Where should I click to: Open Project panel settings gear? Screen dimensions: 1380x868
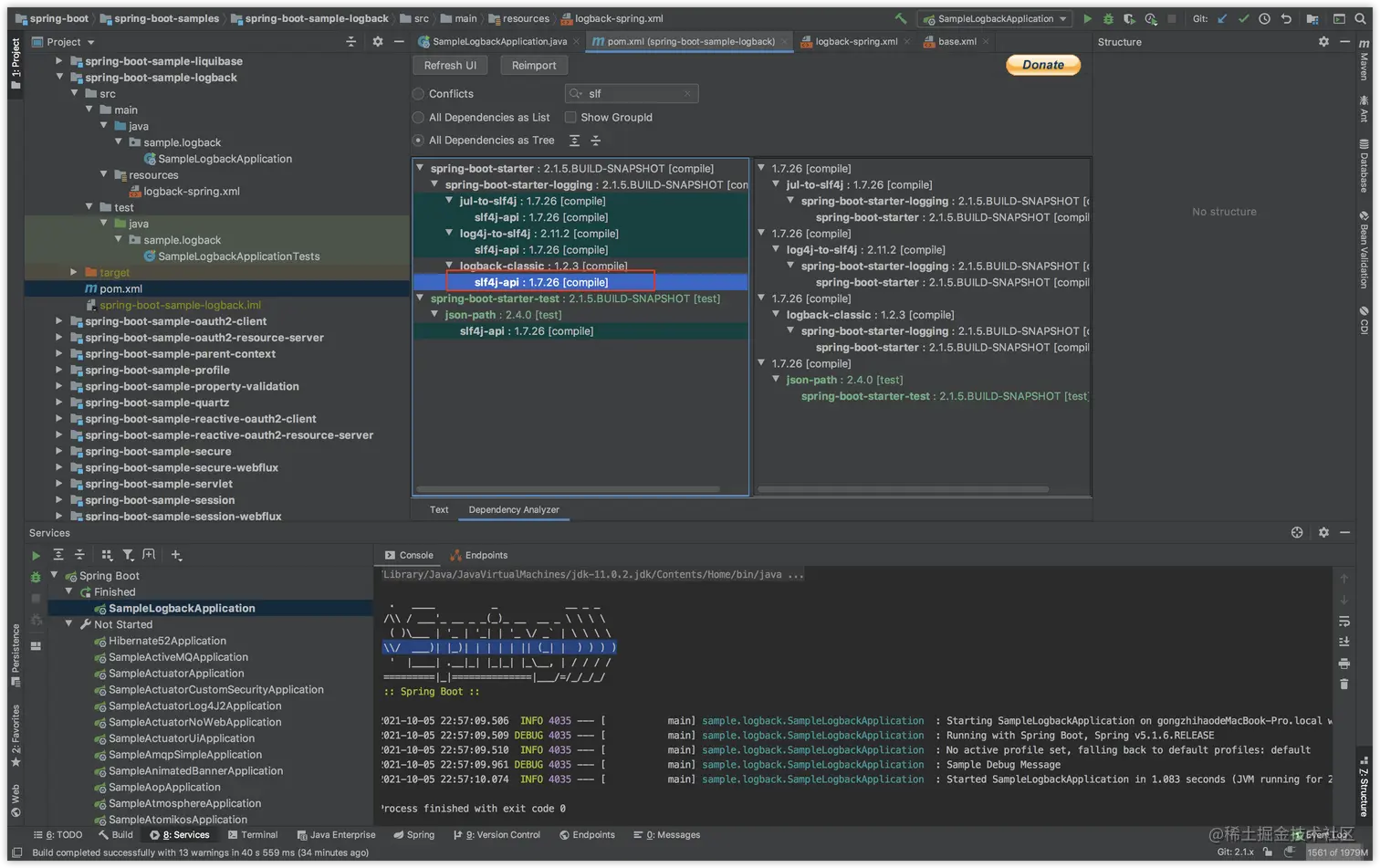point(378,42)
